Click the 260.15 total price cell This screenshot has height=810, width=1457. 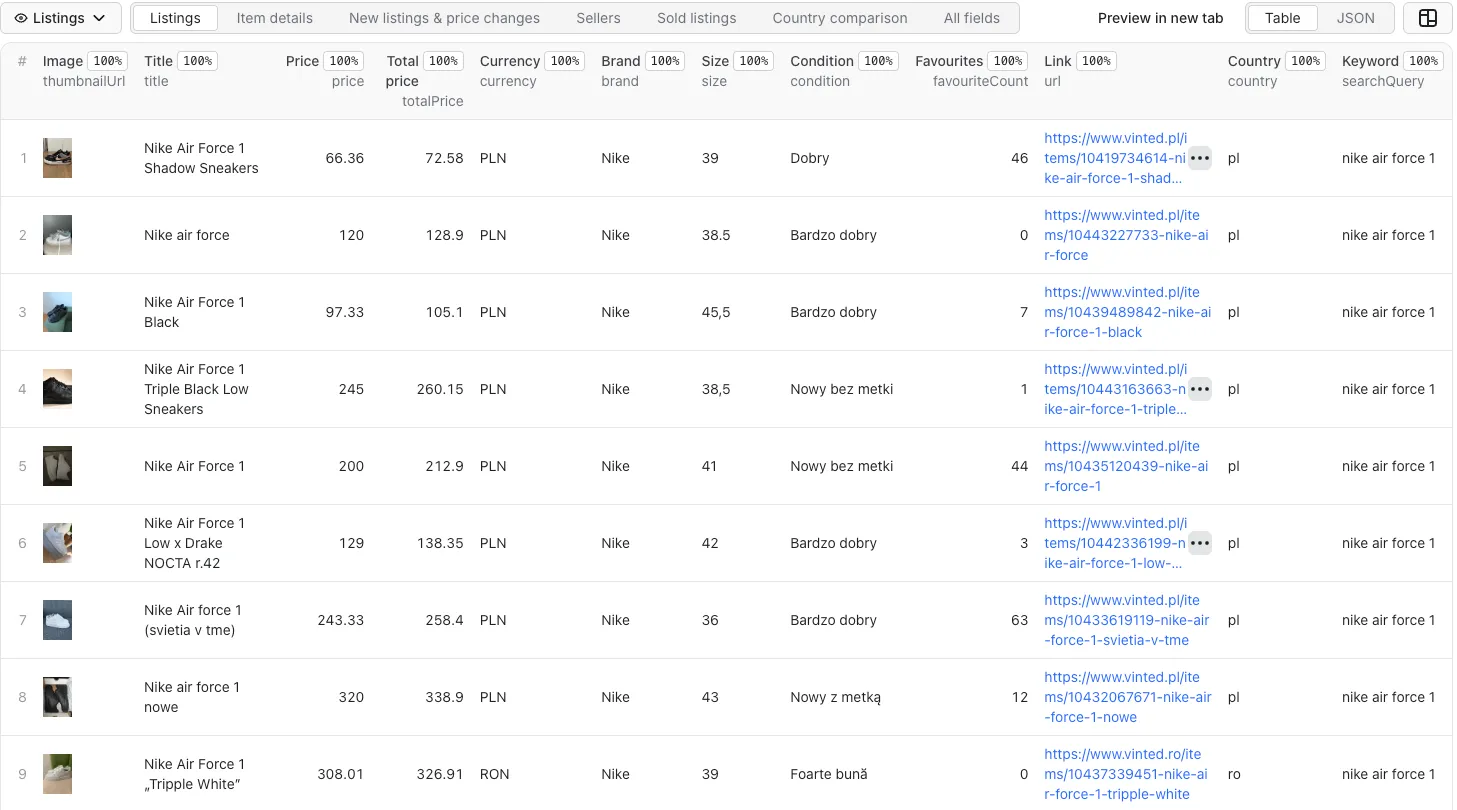click(440, 389)
